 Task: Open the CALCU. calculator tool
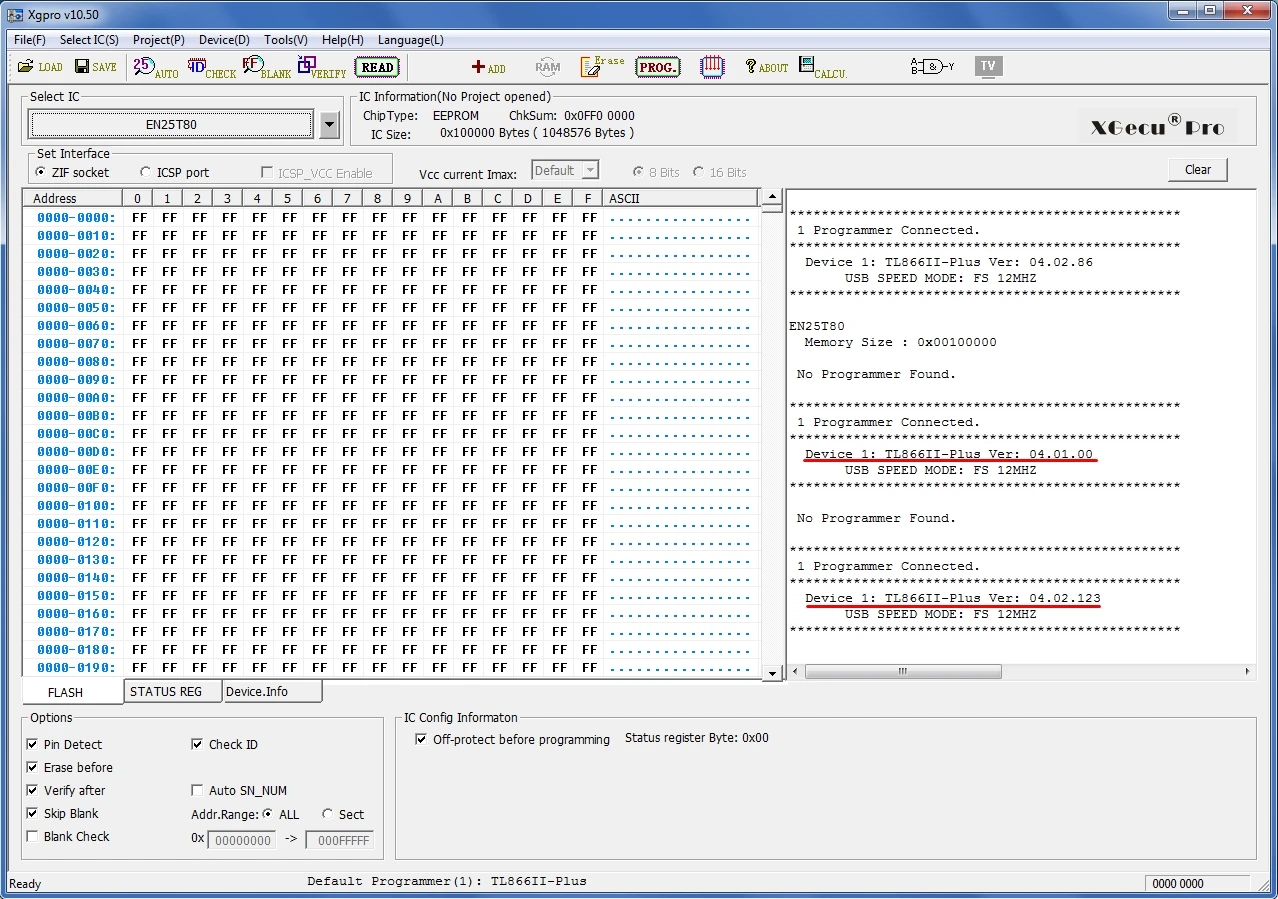[823, 67]
